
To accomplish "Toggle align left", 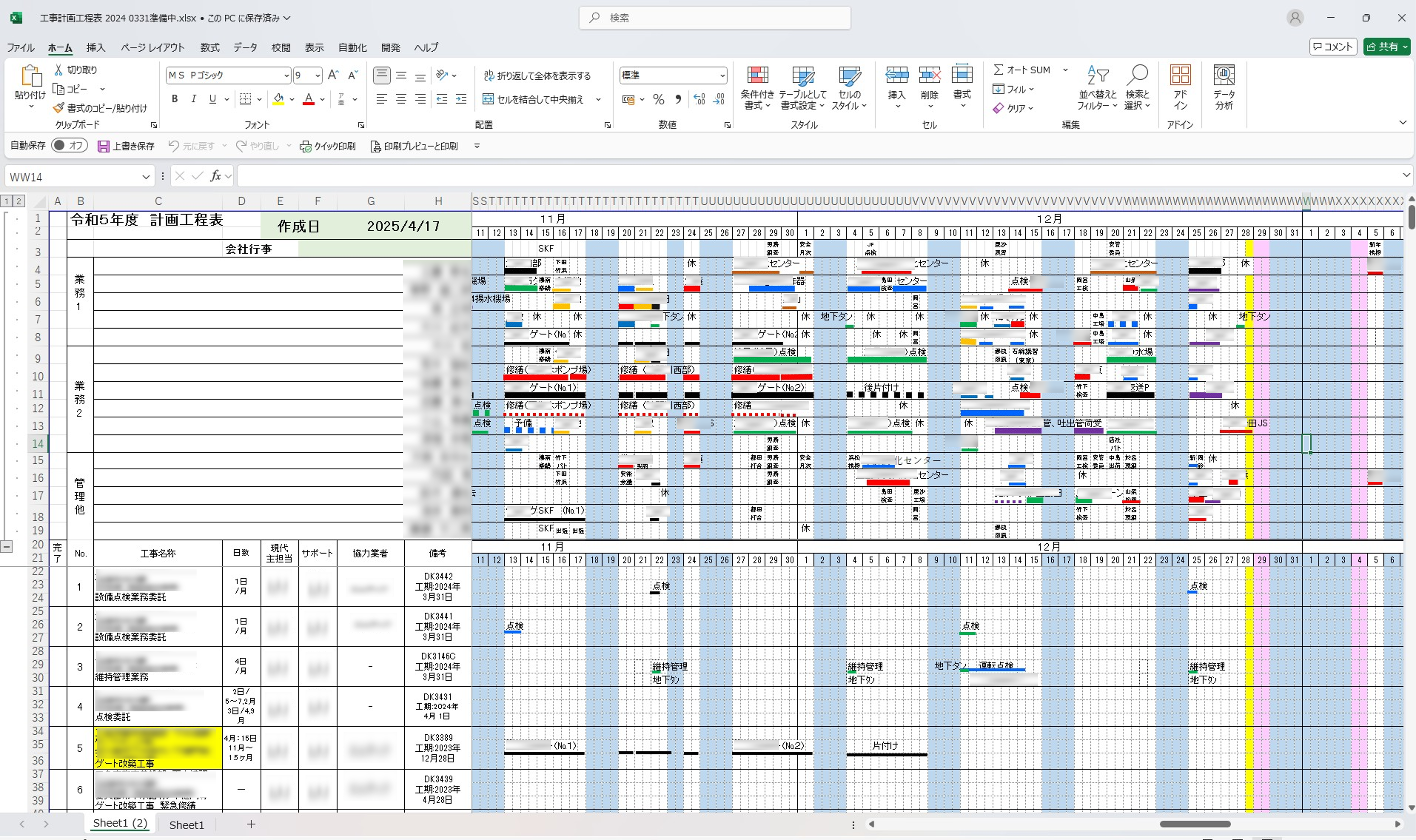I will (x=382, y=99).
